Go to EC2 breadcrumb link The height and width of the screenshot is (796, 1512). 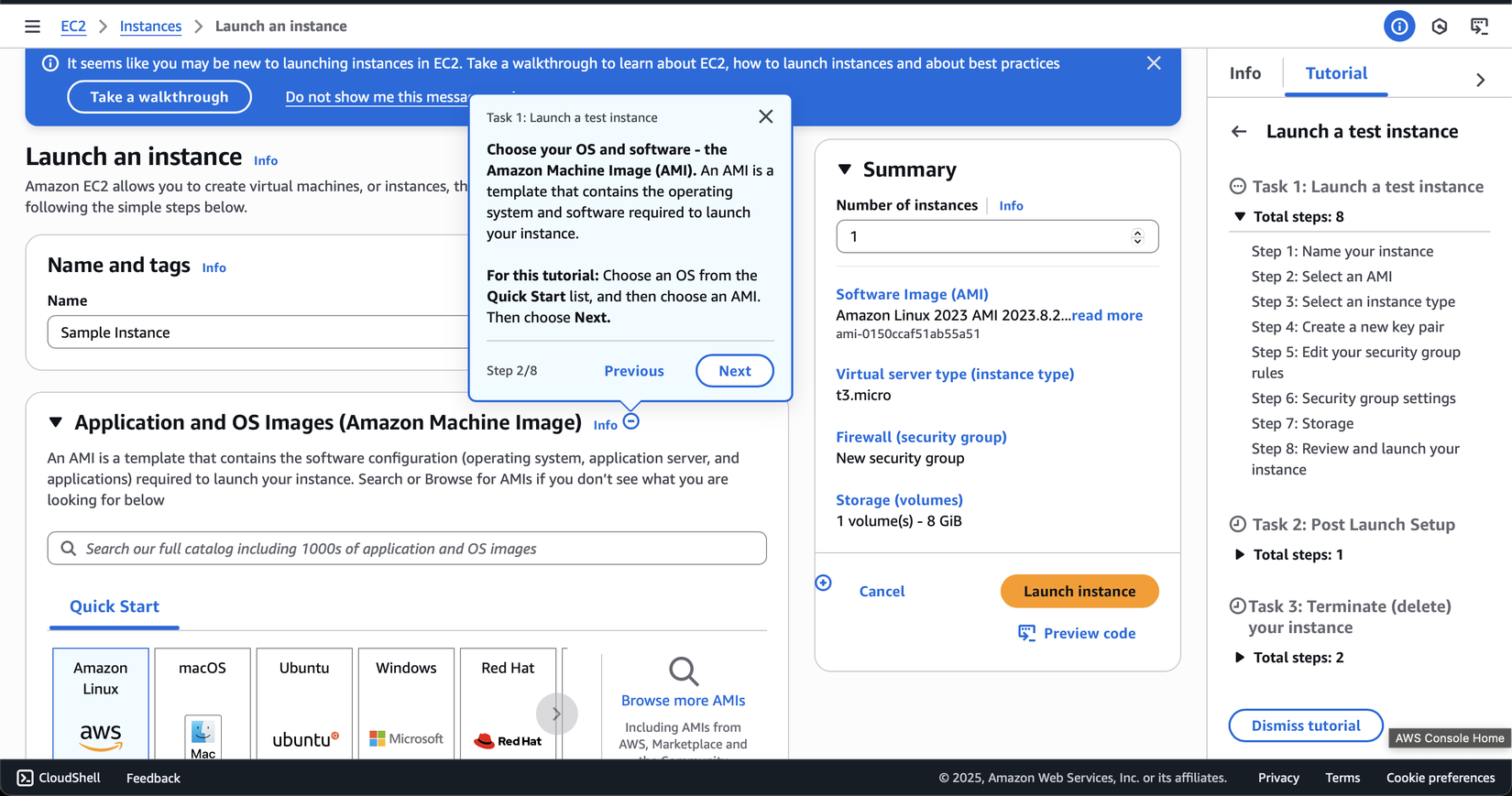click(73, 27)
